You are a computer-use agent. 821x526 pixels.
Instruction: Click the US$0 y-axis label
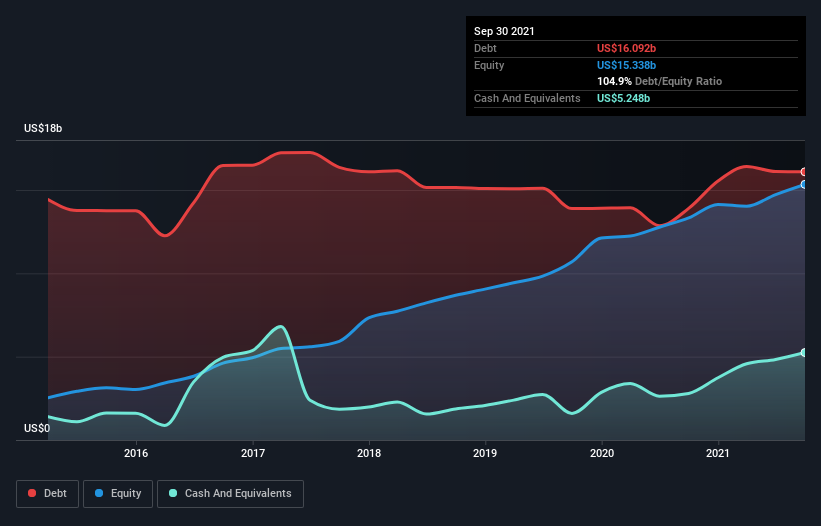[x=37, y=428]
